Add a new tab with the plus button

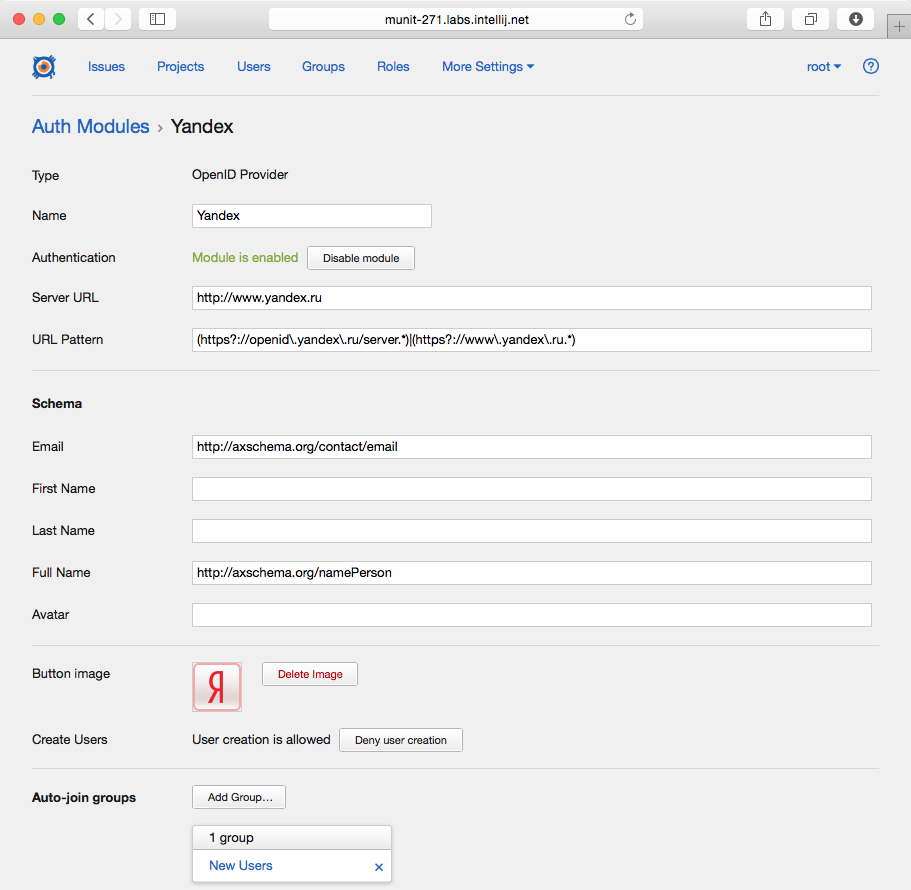pos(899,26)
